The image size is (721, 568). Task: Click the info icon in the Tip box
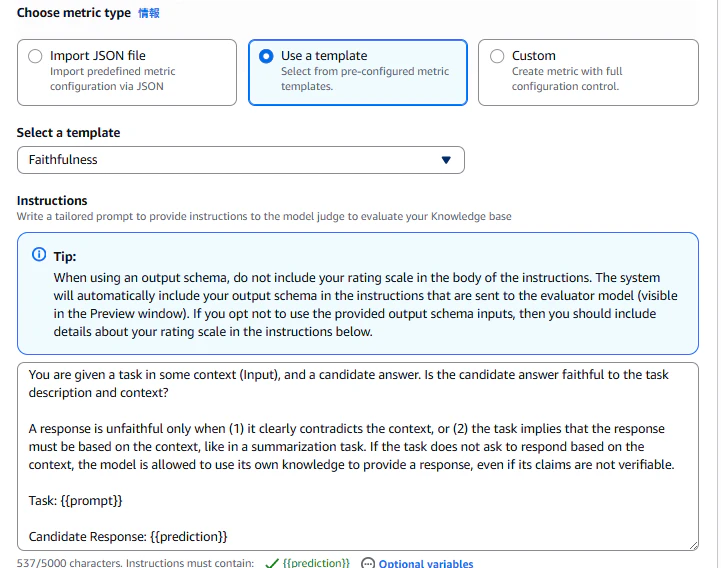coord(39,254)
